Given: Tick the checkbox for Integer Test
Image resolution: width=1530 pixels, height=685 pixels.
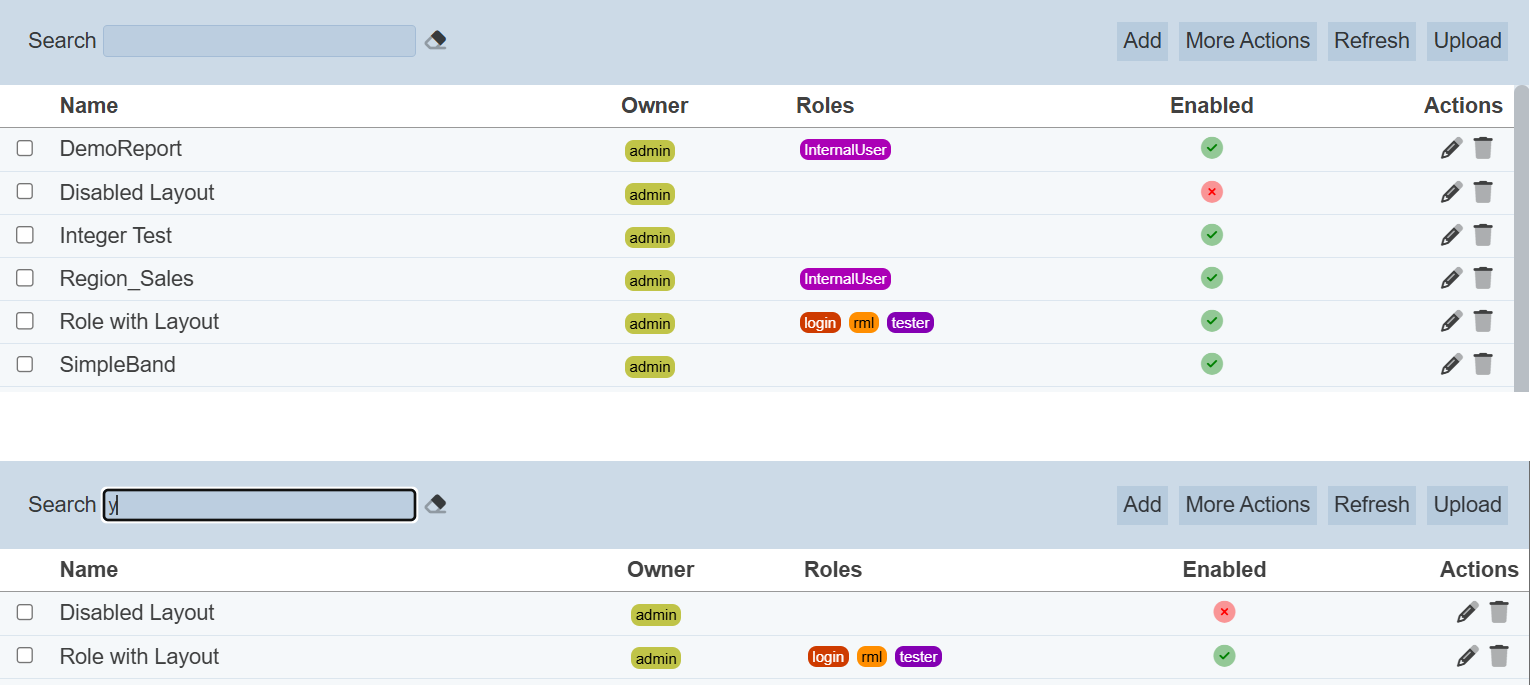Looking at the screenshot, I should (25, 235).
